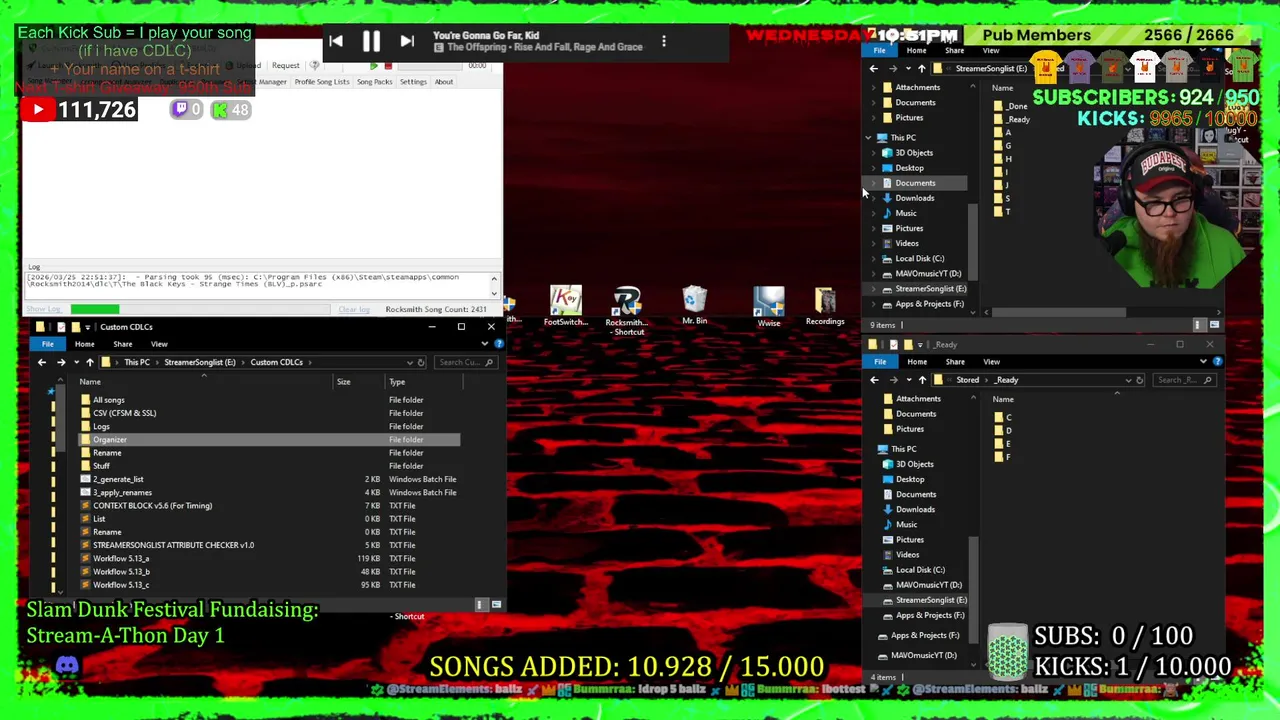Open About tab in Rocksmith tool
The width and height of the screenshot is (1280, 720).
(x=444, y=82)
